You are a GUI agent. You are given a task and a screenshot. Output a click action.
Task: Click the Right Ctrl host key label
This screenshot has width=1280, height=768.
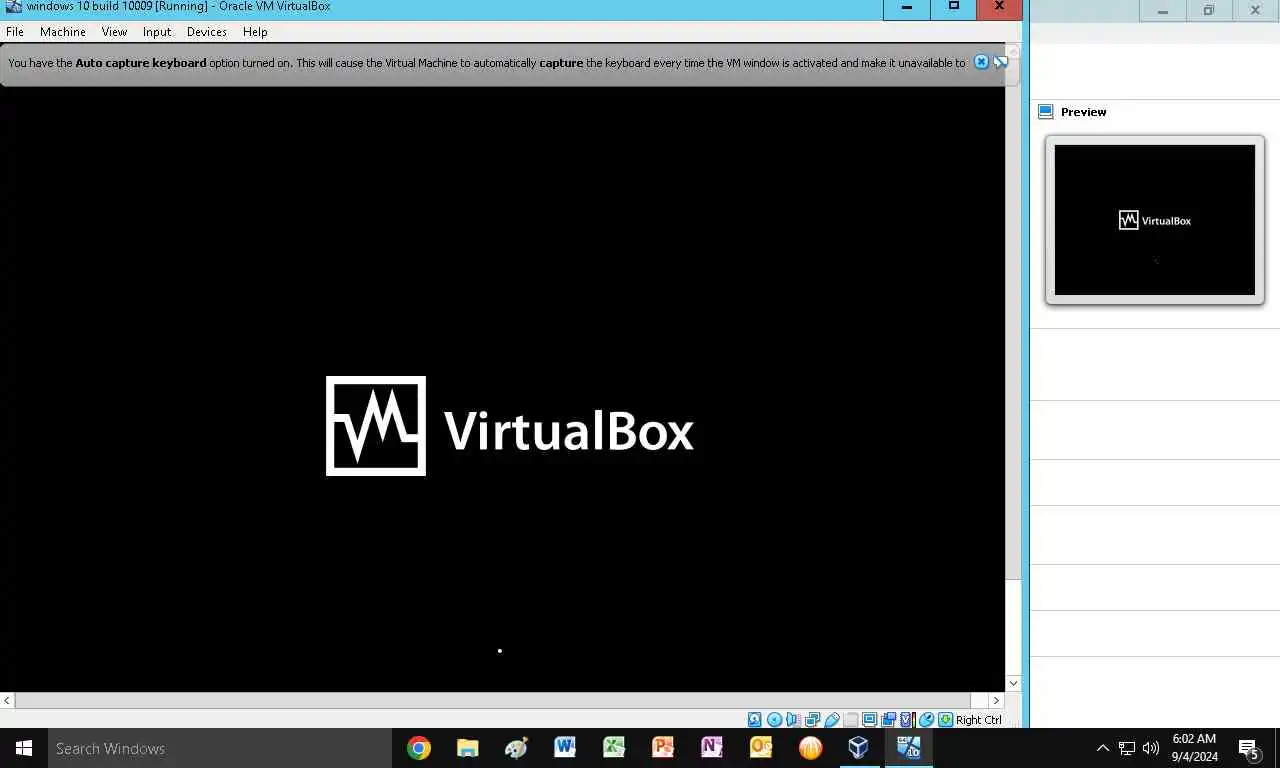(x=978, y=720)
